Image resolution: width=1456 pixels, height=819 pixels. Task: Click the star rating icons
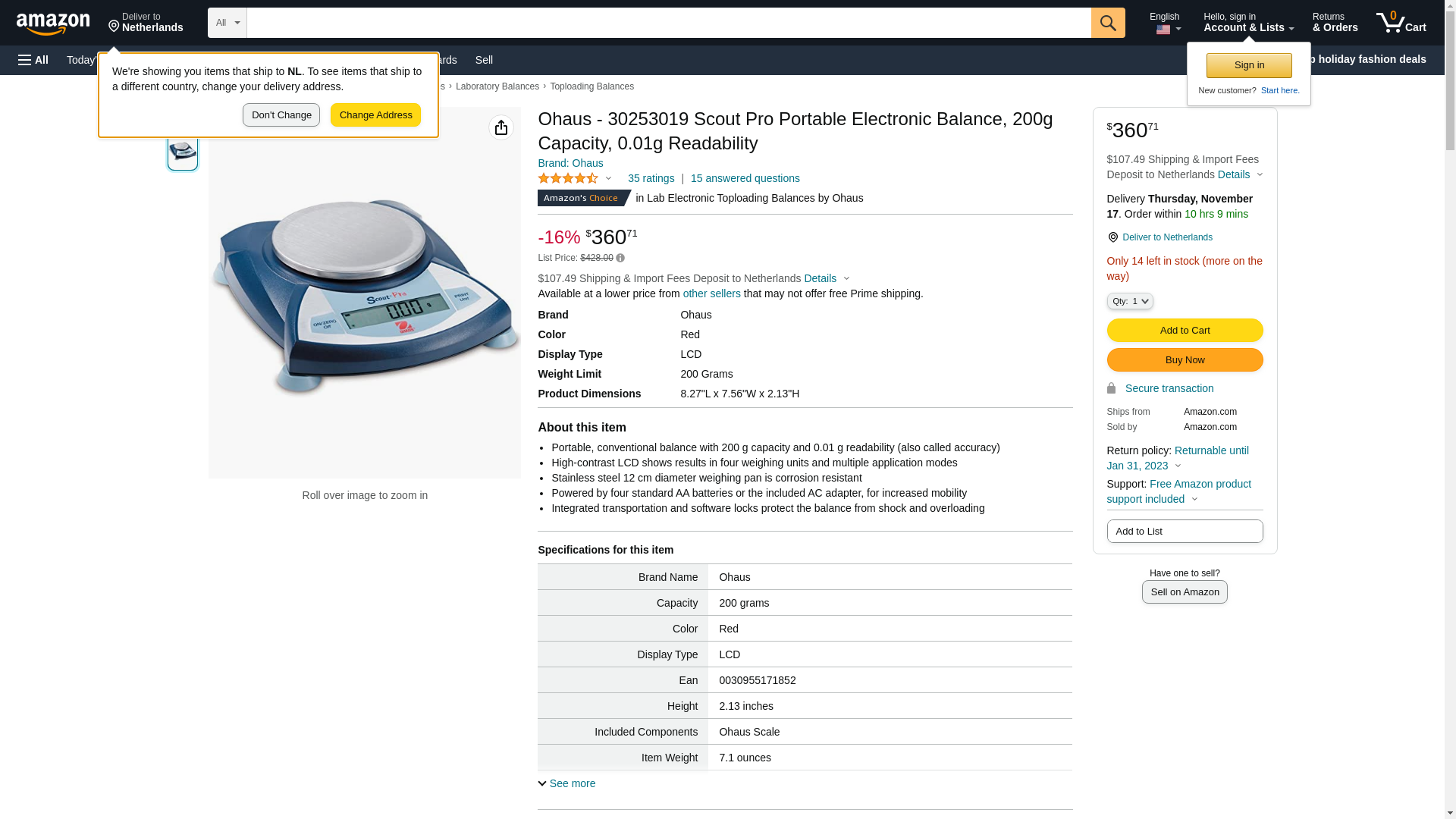[x=568, y=179]
